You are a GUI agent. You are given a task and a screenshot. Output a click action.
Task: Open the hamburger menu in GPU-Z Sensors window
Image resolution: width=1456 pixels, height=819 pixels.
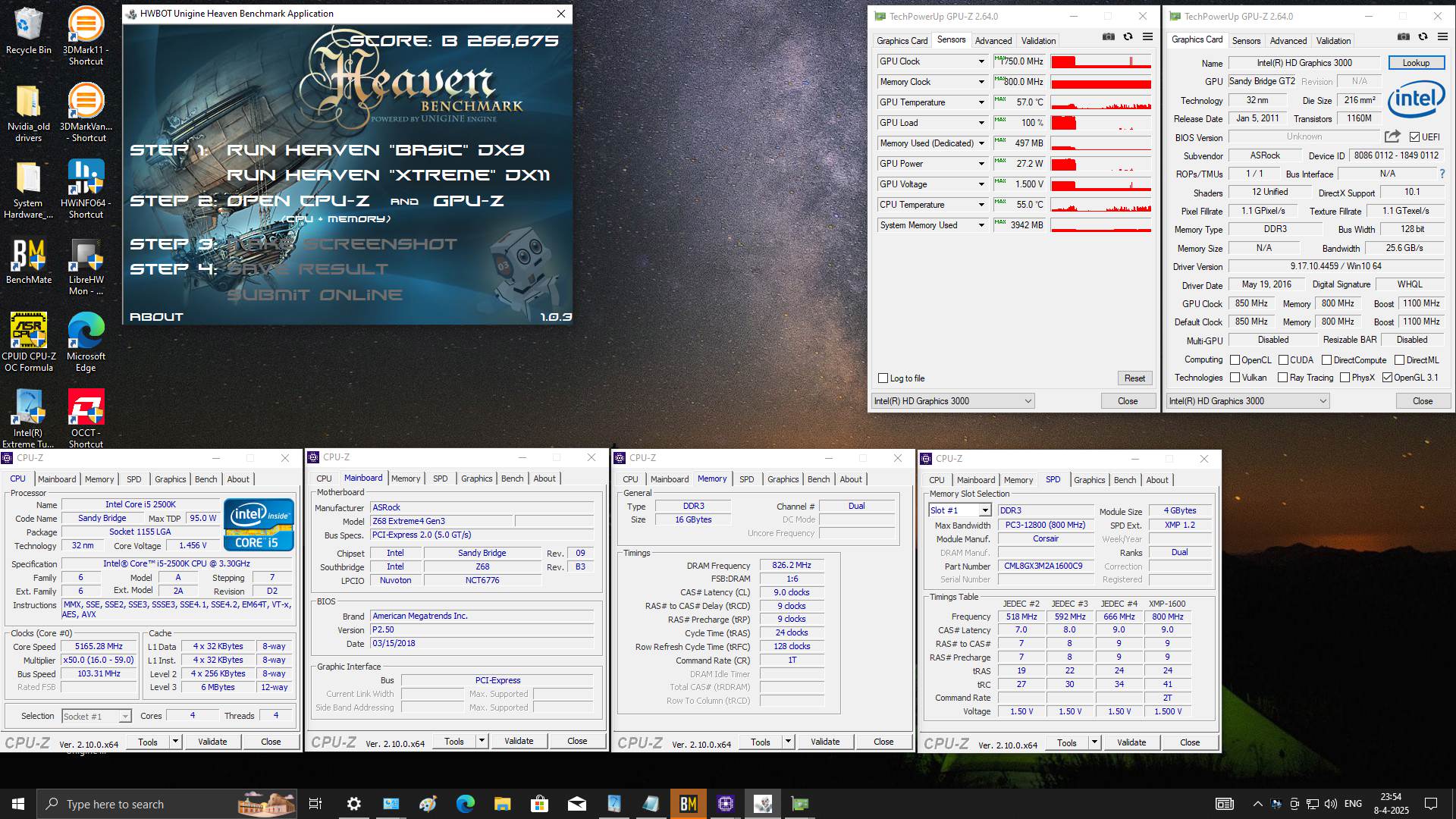[x=1147, y=37]
